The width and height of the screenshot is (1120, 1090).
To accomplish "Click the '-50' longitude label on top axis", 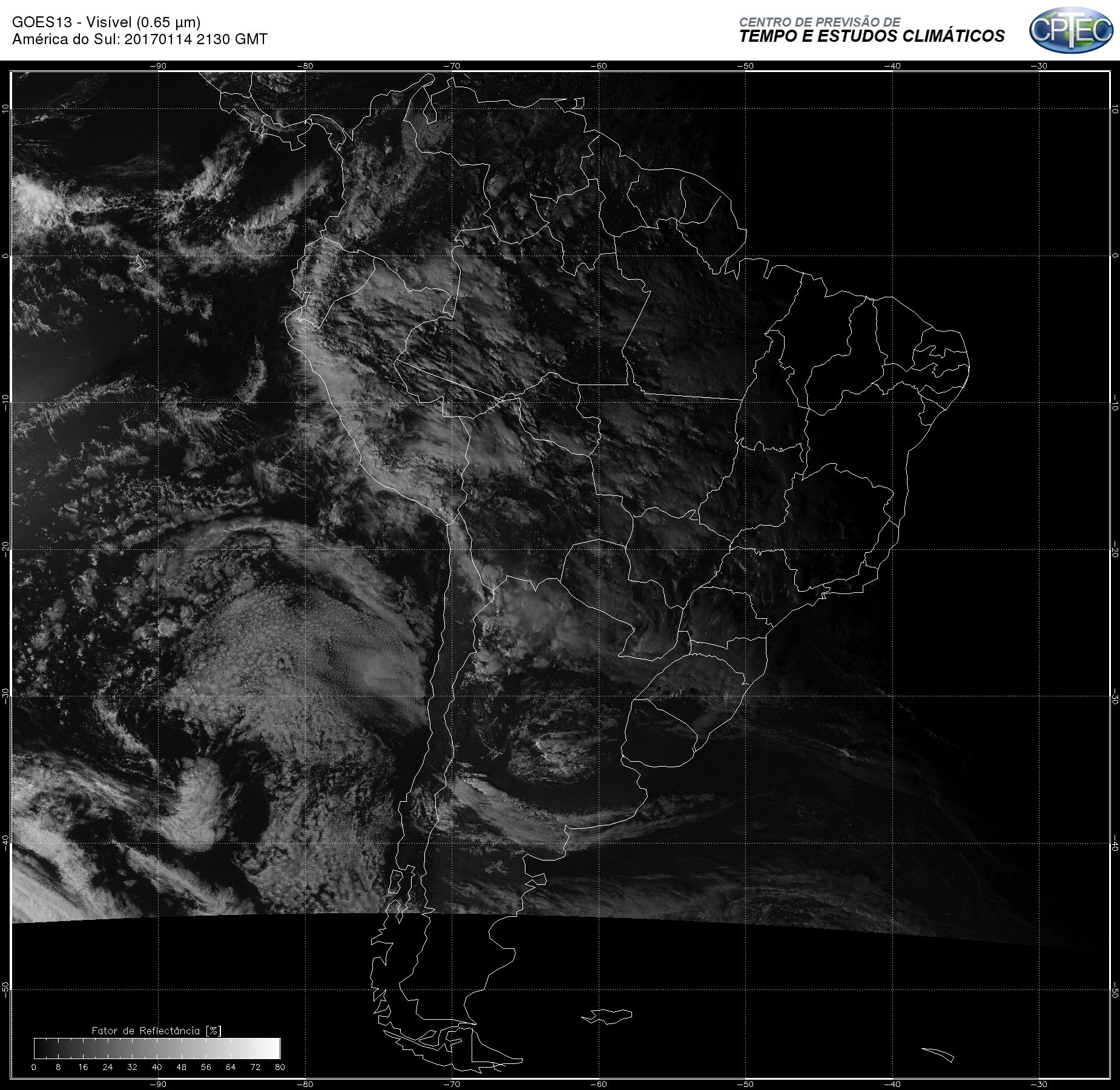I will click(746, 66).
